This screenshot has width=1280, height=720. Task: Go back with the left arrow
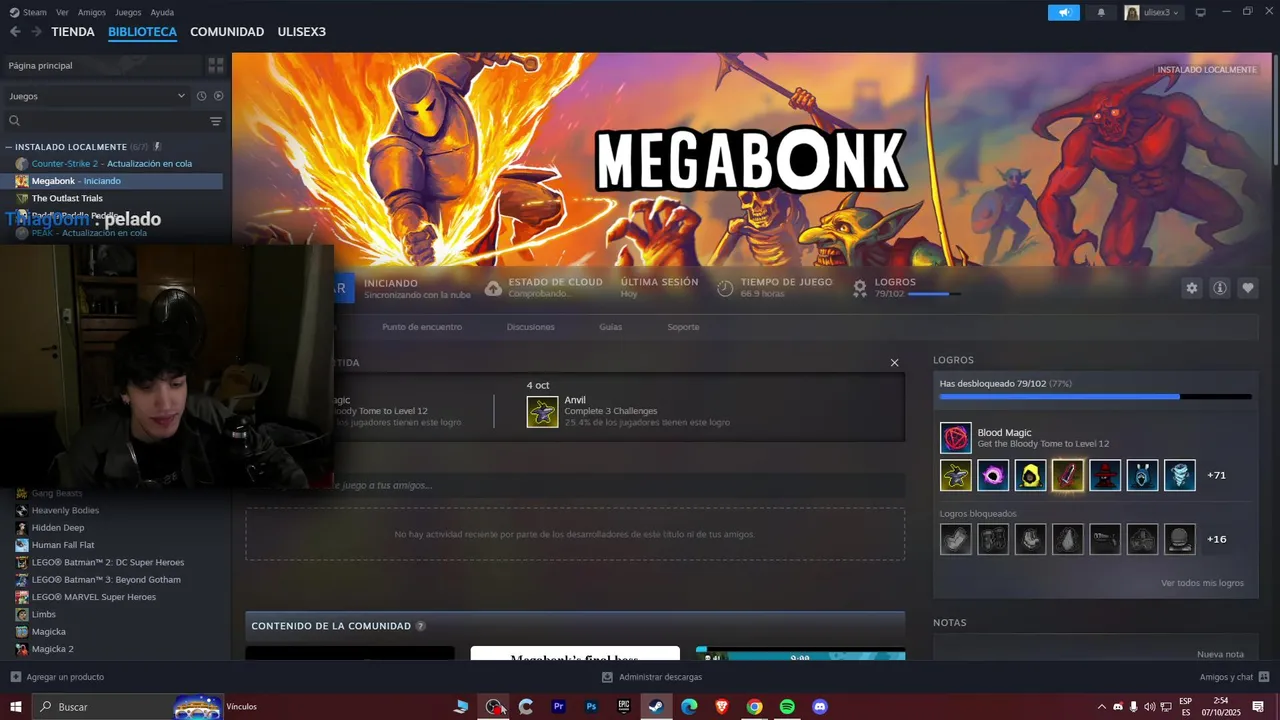click(15, 32)
